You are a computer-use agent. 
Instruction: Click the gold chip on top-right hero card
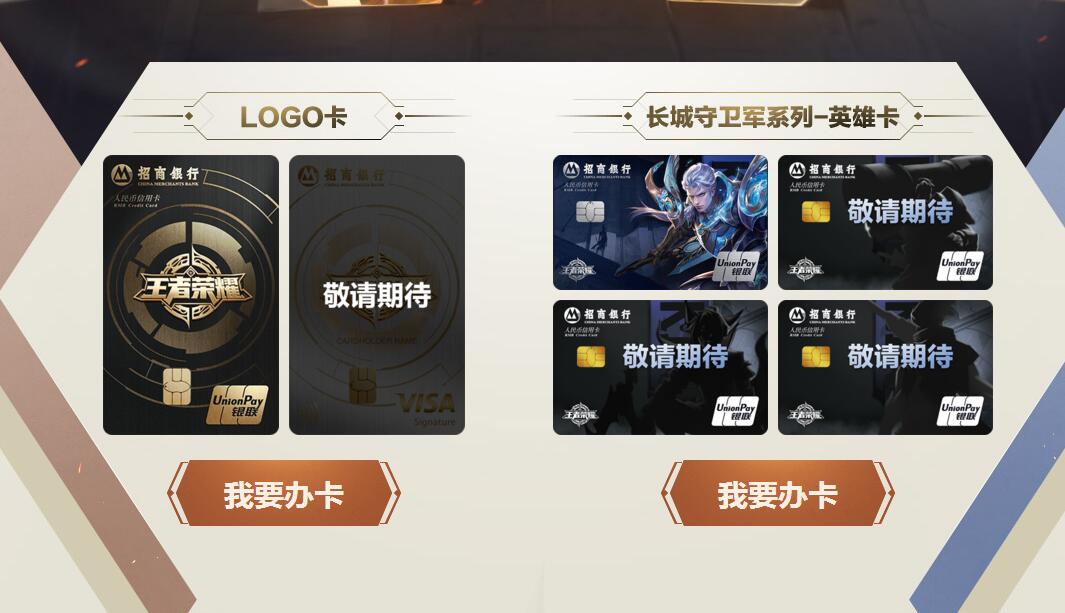pos(816,212)
